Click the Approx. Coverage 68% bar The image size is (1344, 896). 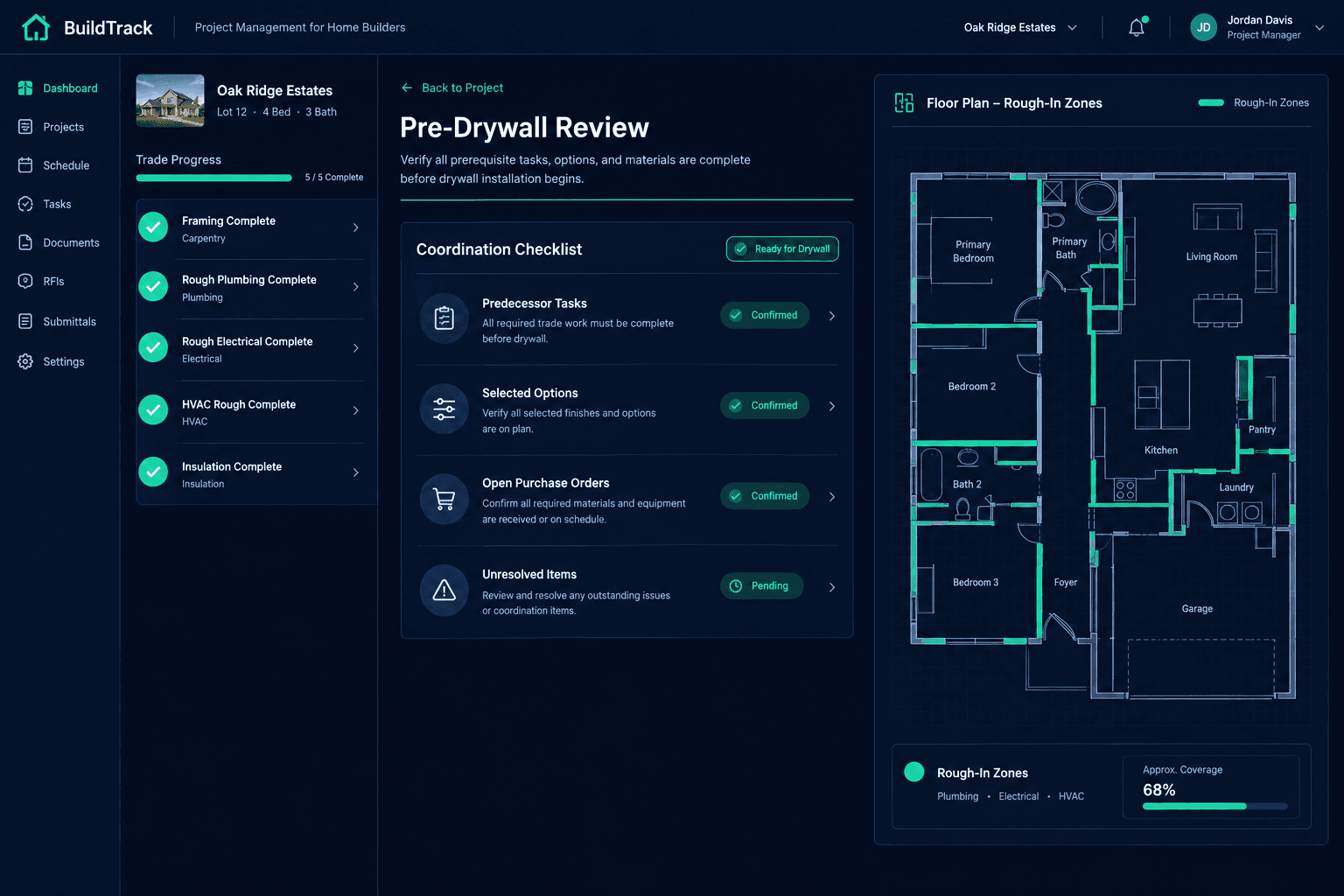click(1214, 806)
